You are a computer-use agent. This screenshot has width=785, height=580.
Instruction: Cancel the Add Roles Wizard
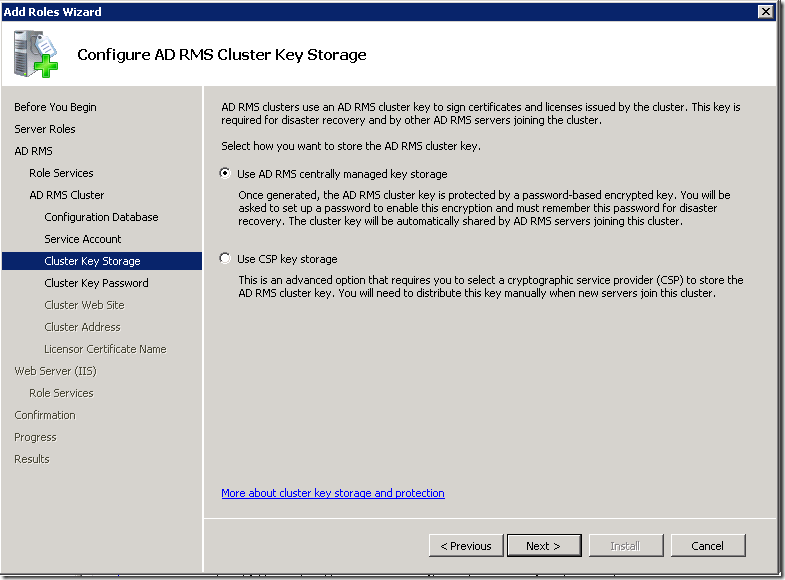(708, 545)
